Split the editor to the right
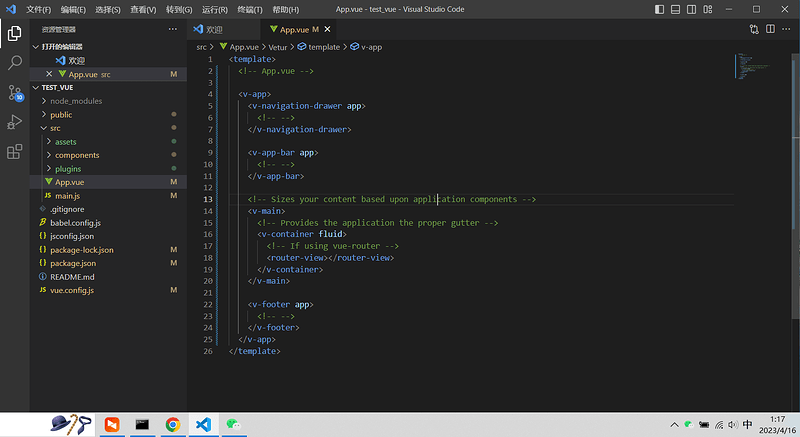800x437 pixels. [x=770, y=29]
